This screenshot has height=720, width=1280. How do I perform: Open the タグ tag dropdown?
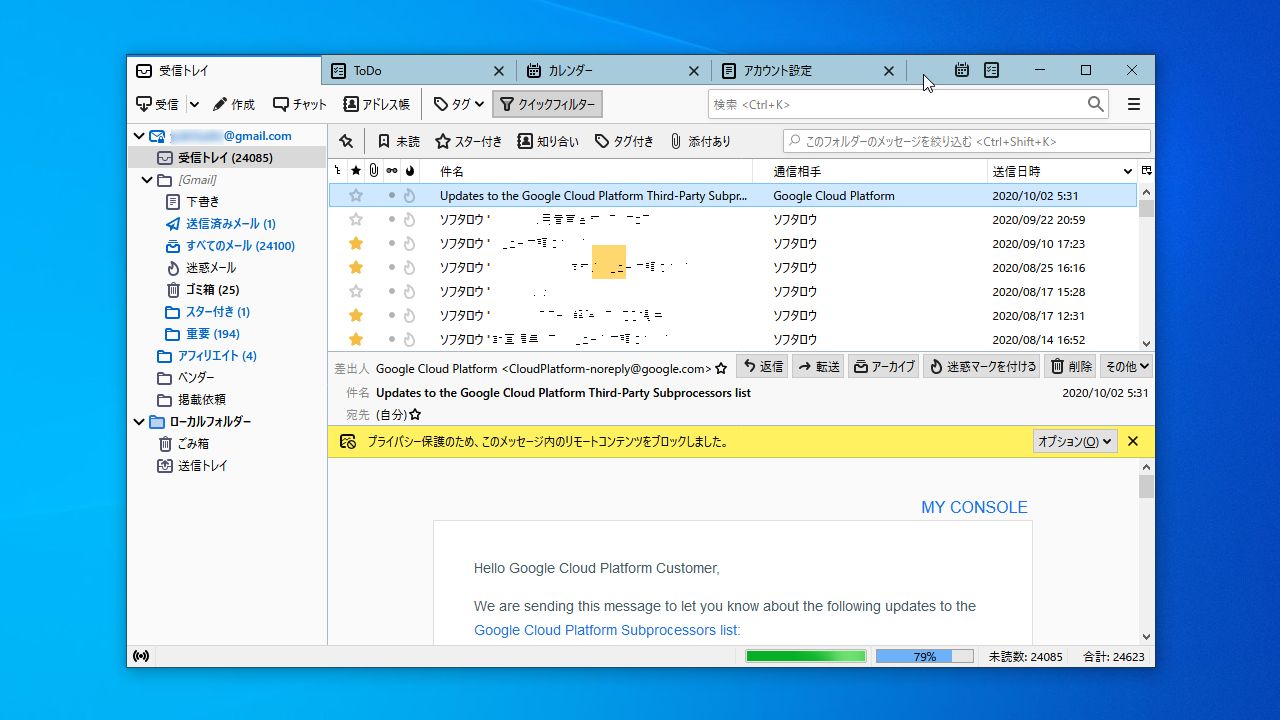pos(459,104)
